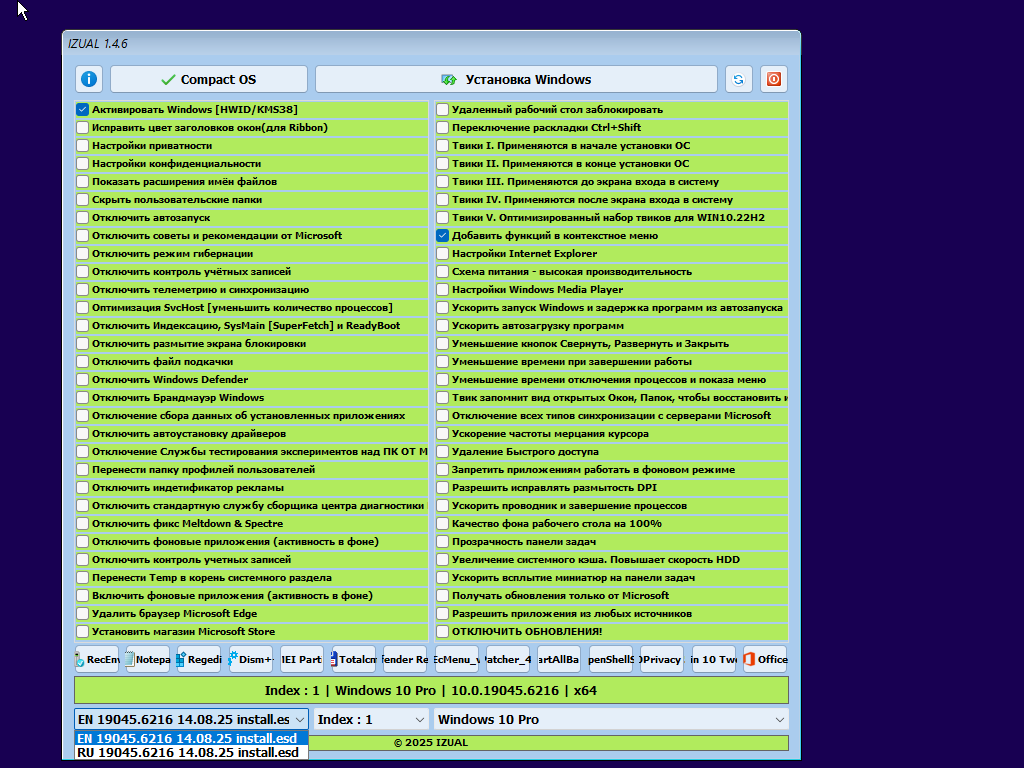Select EN 19045.6216 install.esd list entry

coord(191,739)
